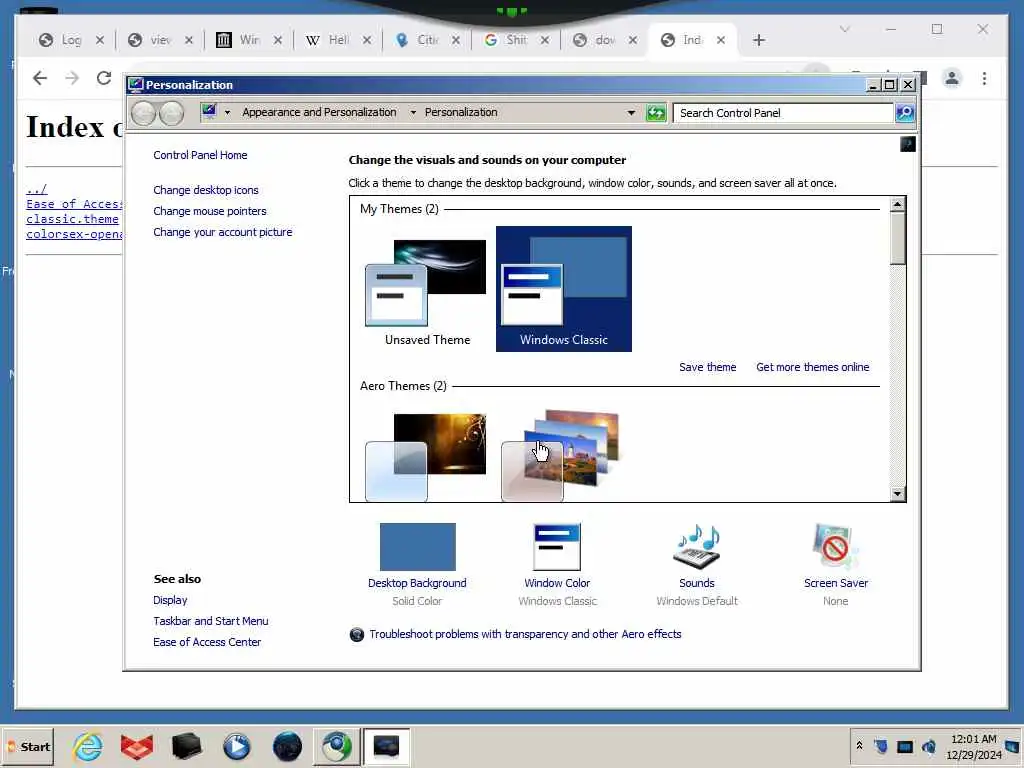Switch to the Win archive browser tab
Image resolution: width=1024 pixels, height=768 pixels.
pyautogui.click(x=249, y=40)
